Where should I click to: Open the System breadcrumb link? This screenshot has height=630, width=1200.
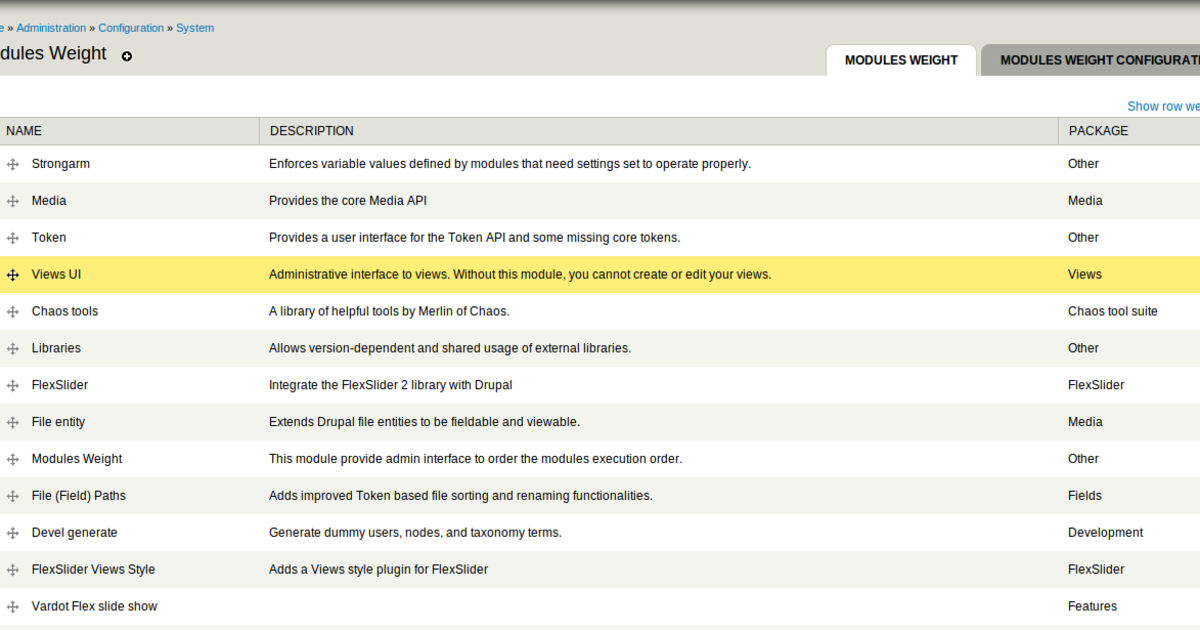(194, 27)
